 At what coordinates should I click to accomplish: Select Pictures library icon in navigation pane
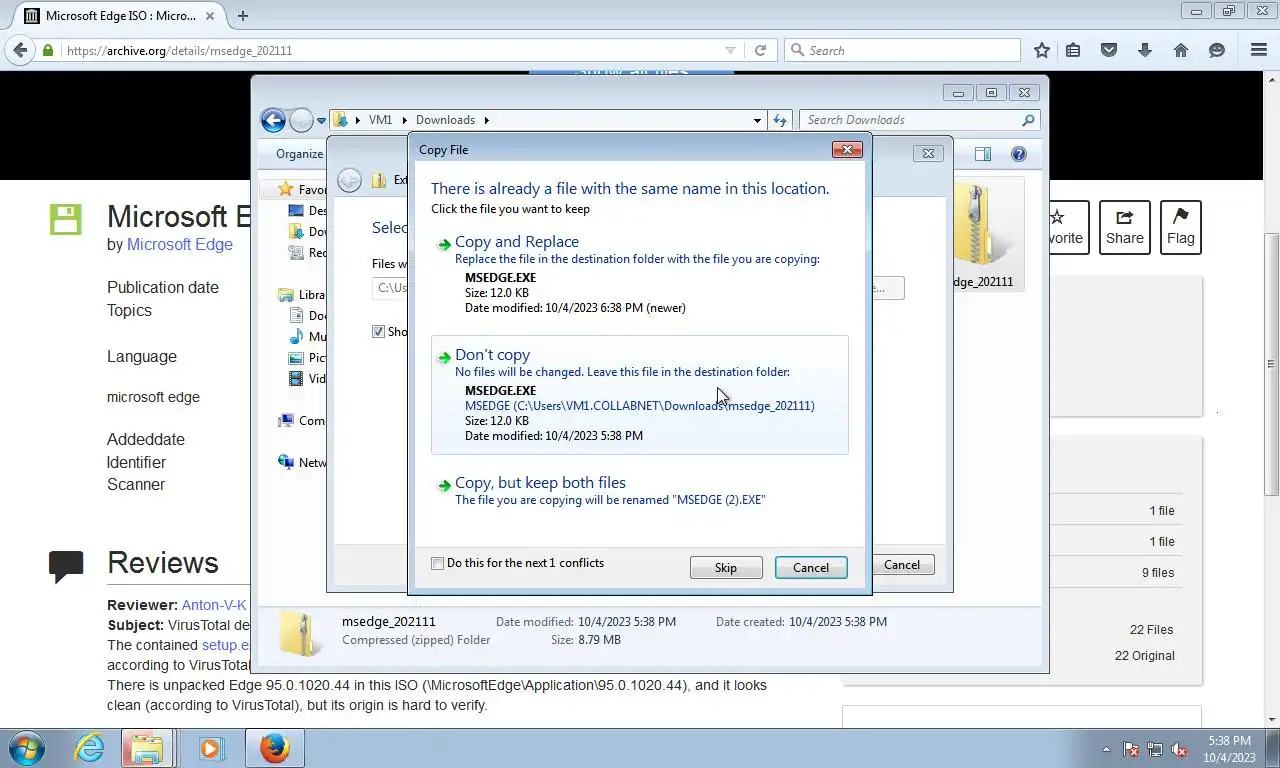tap(296, 358)
